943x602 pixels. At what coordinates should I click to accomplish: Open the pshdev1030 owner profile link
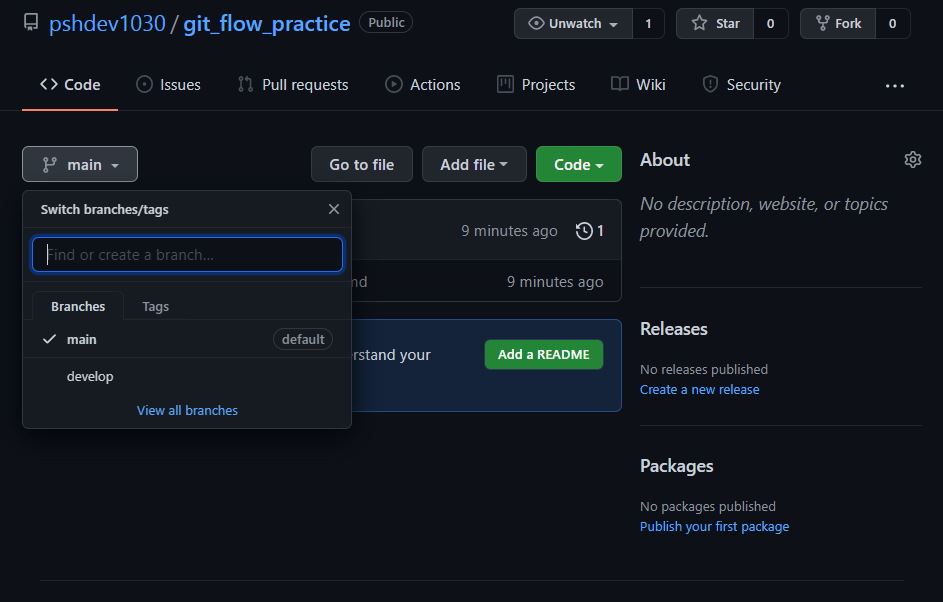[107, 23]
